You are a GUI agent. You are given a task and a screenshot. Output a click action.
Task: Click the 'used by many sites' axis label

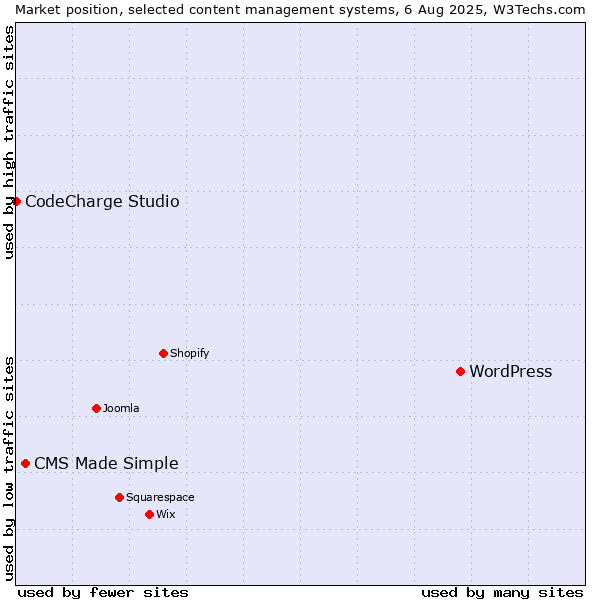[x=502, y=593]
